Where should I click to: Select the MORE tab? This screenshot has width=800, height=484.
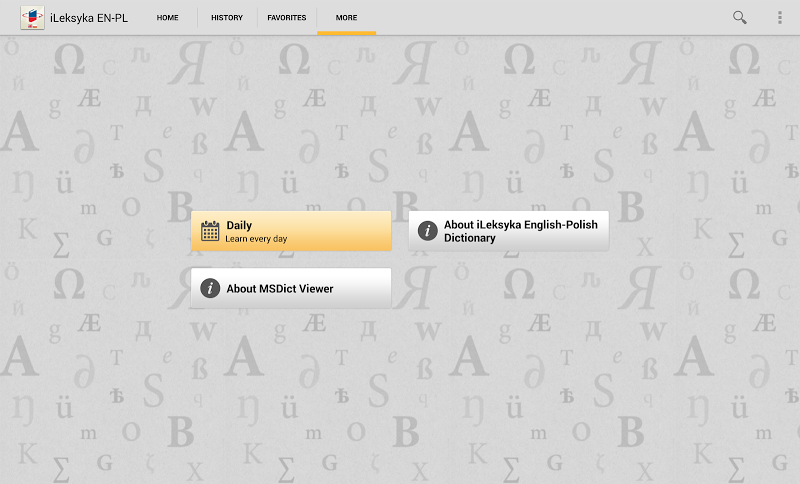[346, 17]
